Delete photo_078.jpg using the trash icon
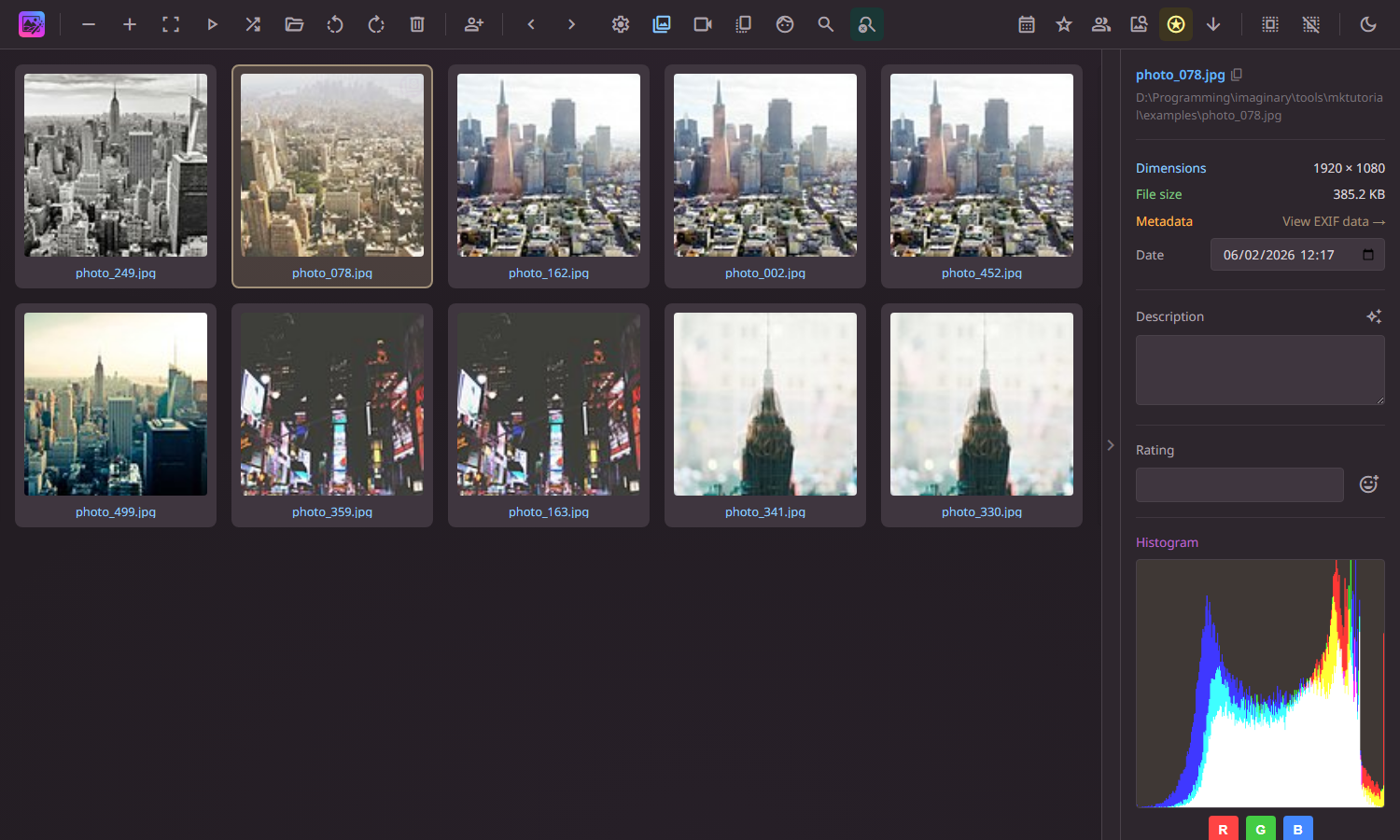 416,24
